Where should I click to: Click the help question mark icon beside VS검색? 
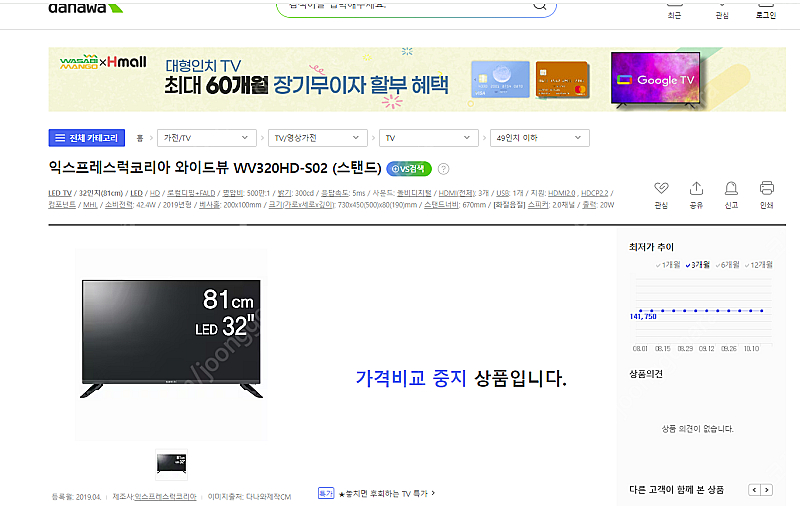coord(443,168)
